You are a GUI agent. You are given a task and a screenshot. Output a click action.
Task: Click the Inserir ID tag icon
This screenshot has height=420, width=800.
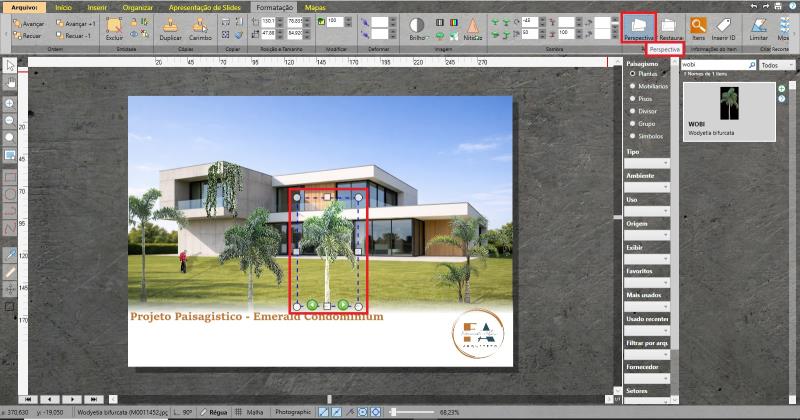coord(725,27)
